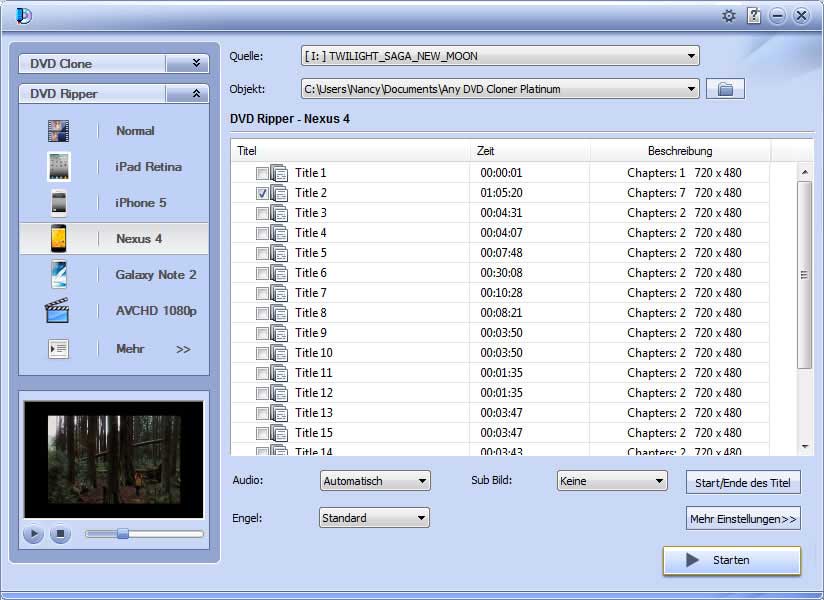Select the Normal filmstrip icon
824x600 pixels.
[58, 131]
